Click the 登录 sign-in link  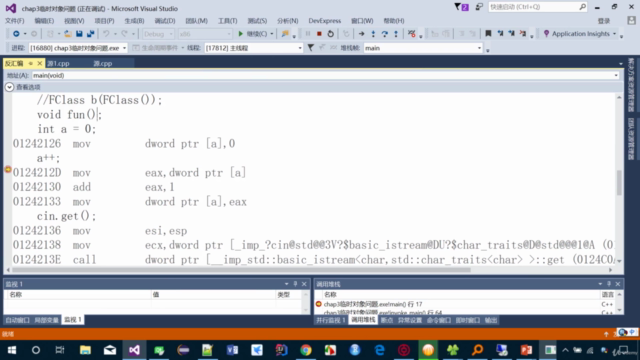click(604, 21)
